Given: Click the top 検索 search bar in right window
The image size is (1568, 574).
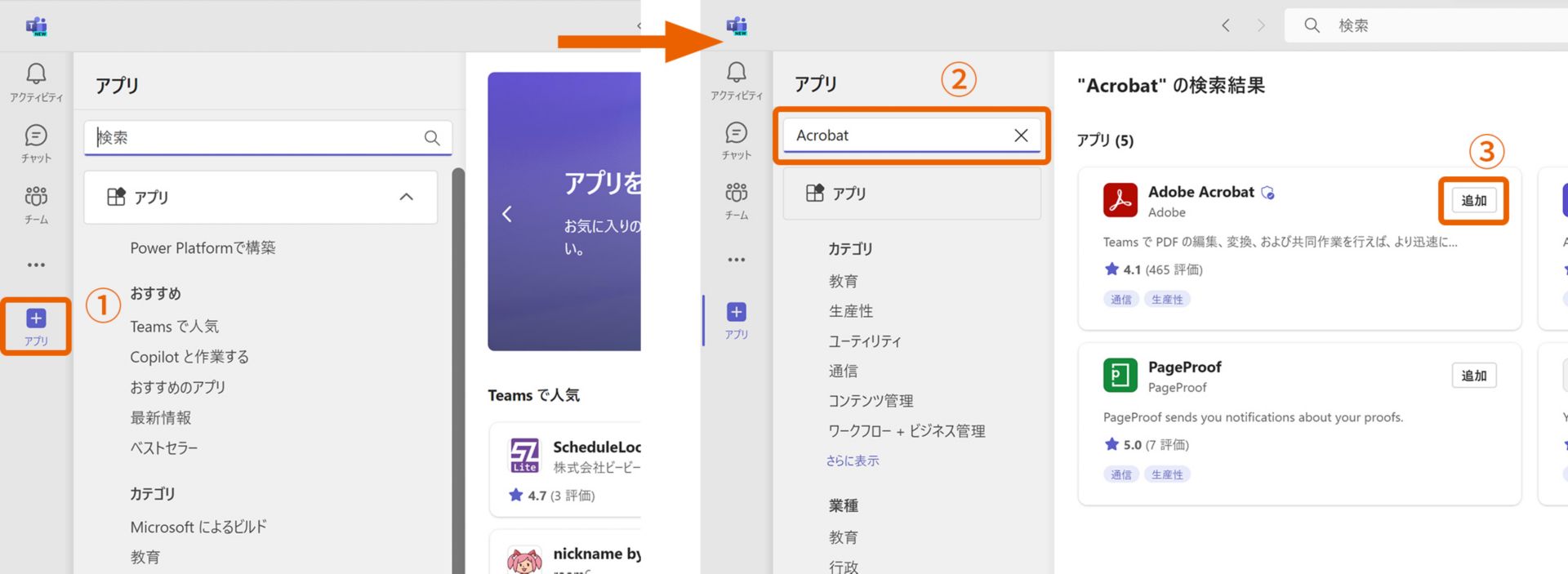Looking at the screenshot, I should [1426, 25].
